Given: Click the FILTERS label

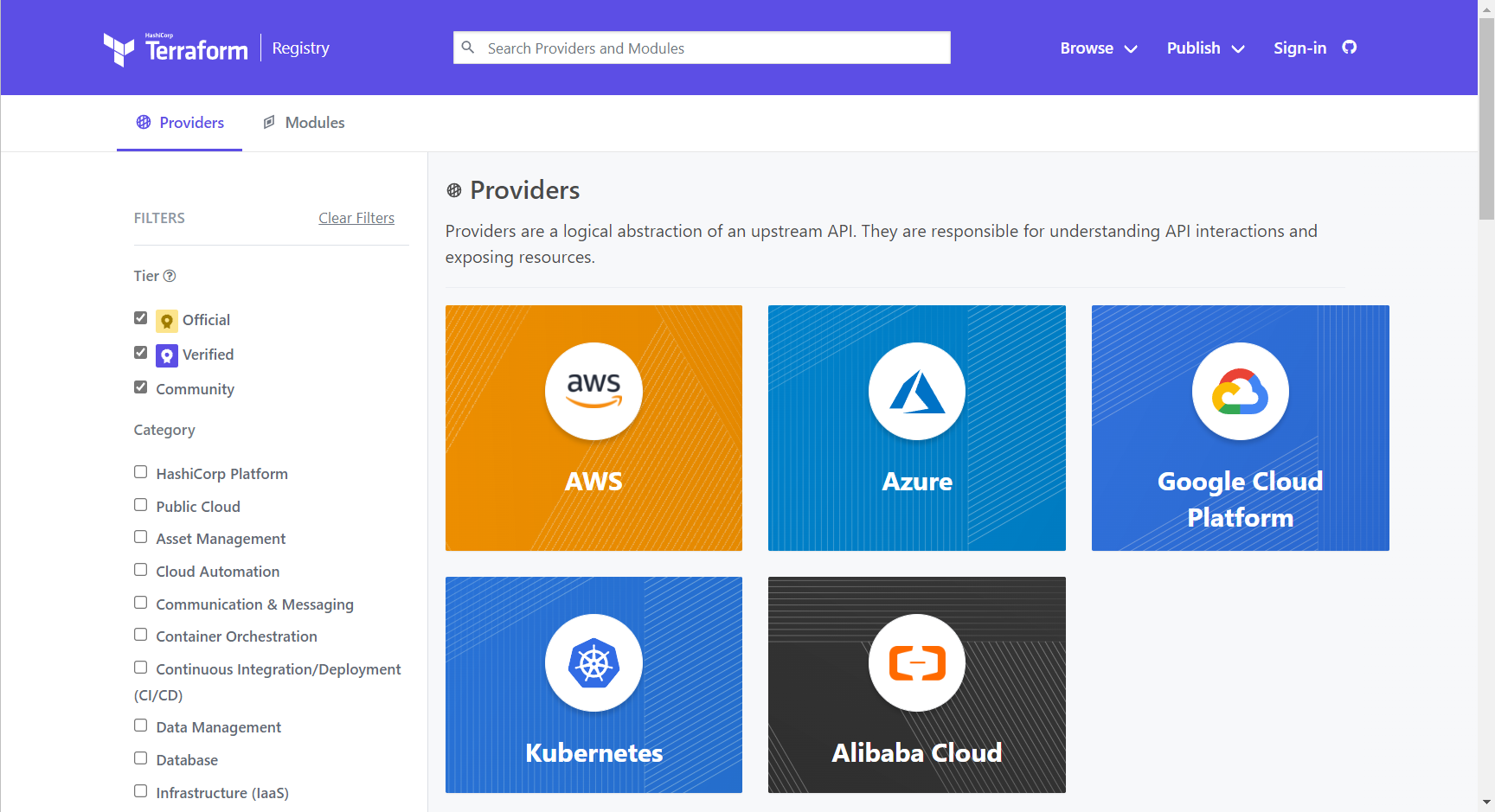Looking at the screenshot, I should [159, 218].
